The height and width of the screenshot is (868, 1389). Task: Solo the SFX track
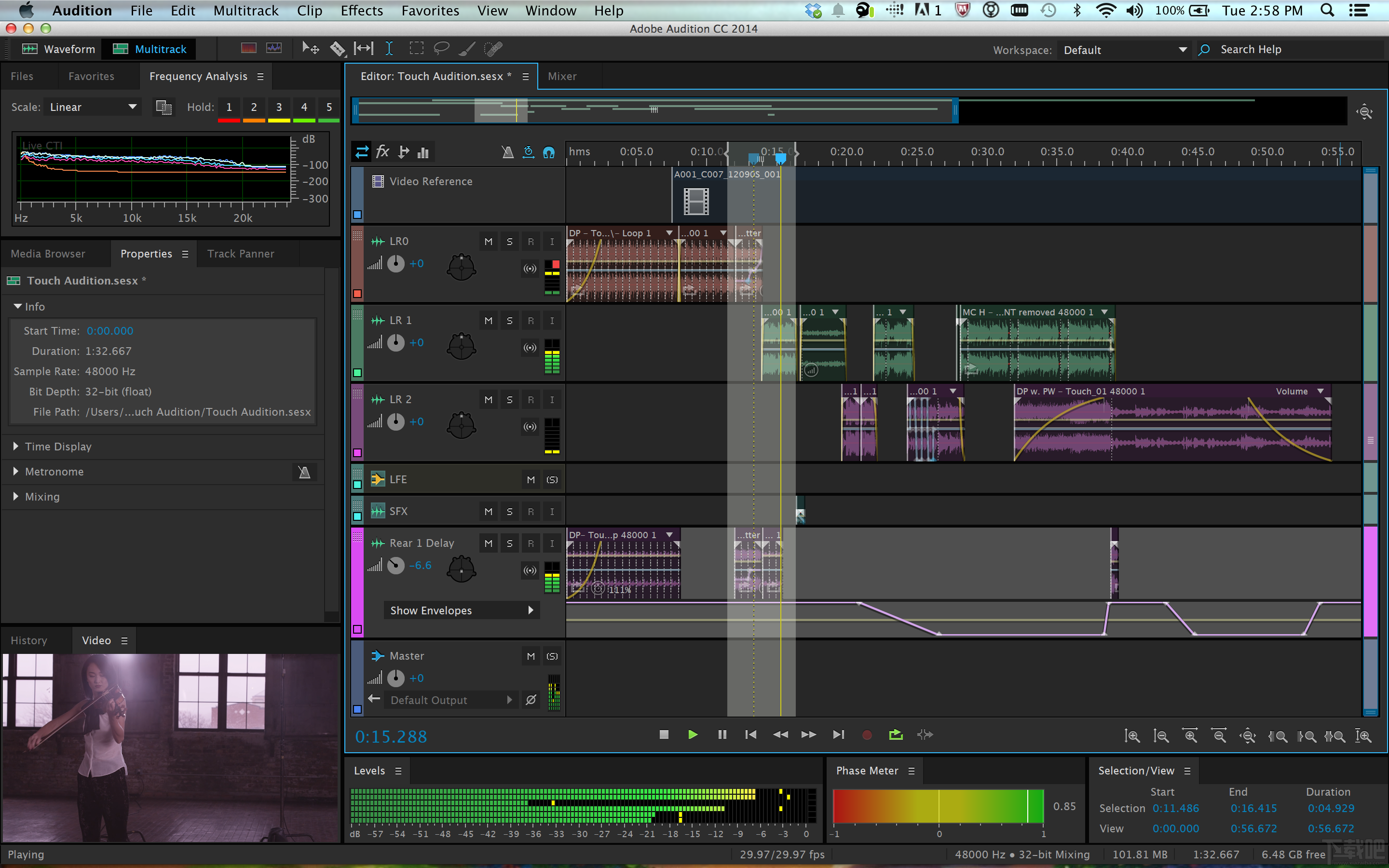click(x=509, y=511)
